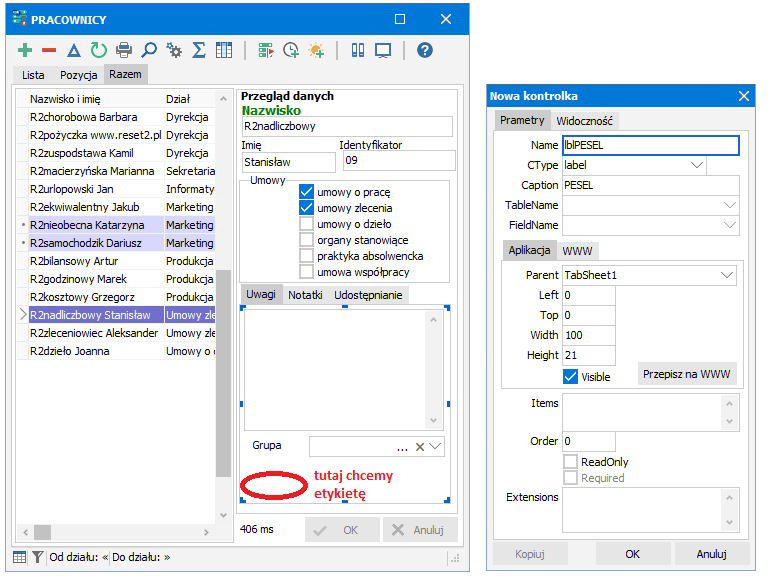Uncheck umowy zlecenia checkbox
The width and height of the screenshot is (773, 578).
[306, 208]
